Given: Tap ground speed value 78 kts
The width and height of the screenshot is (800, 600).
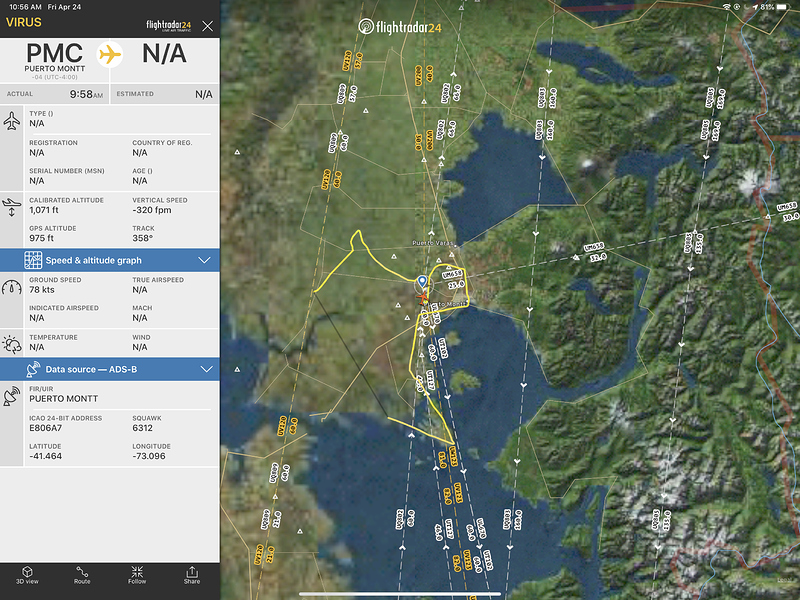Looking at the screenshot, I should pos(42,290).
